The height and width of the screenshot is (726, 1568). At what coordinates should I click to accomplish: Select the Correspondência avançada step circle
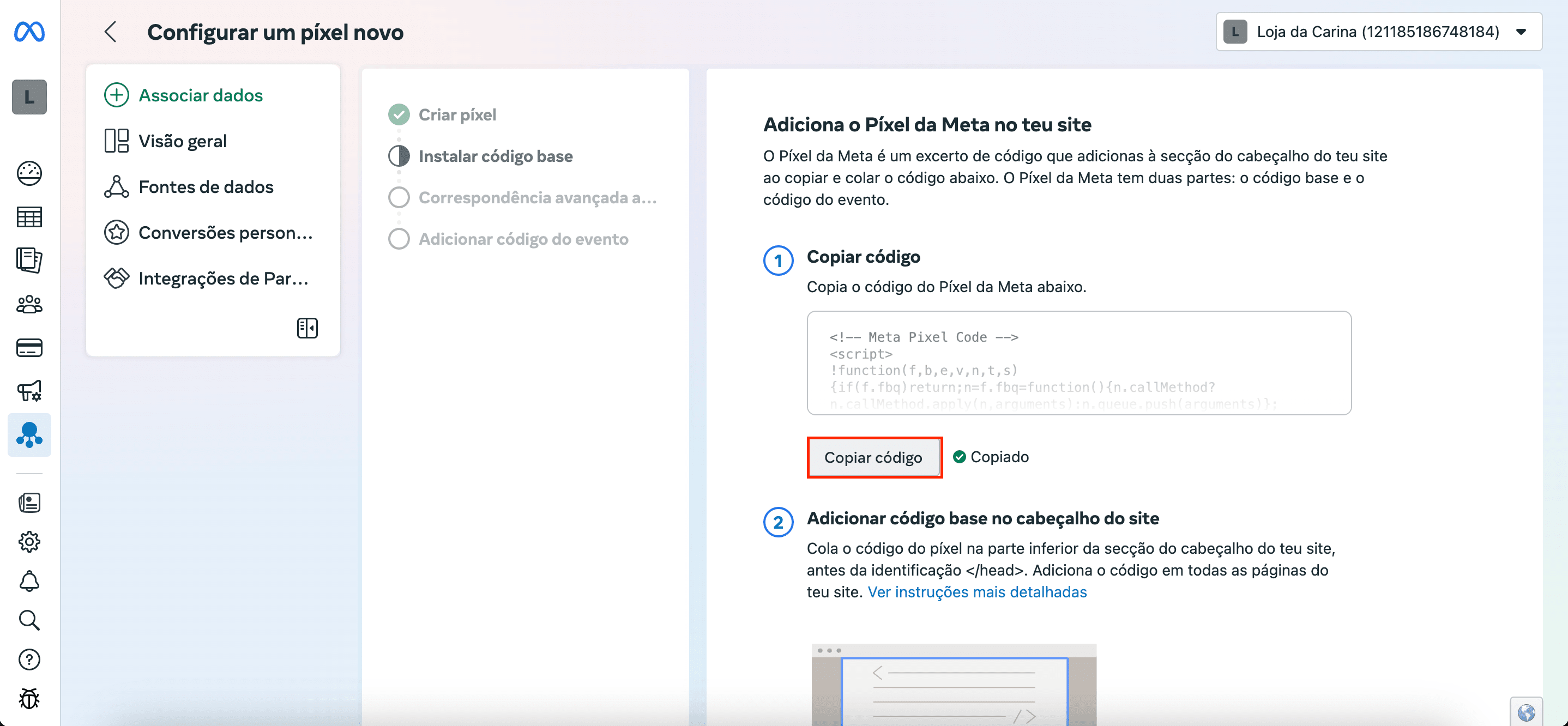coord(399,198)
